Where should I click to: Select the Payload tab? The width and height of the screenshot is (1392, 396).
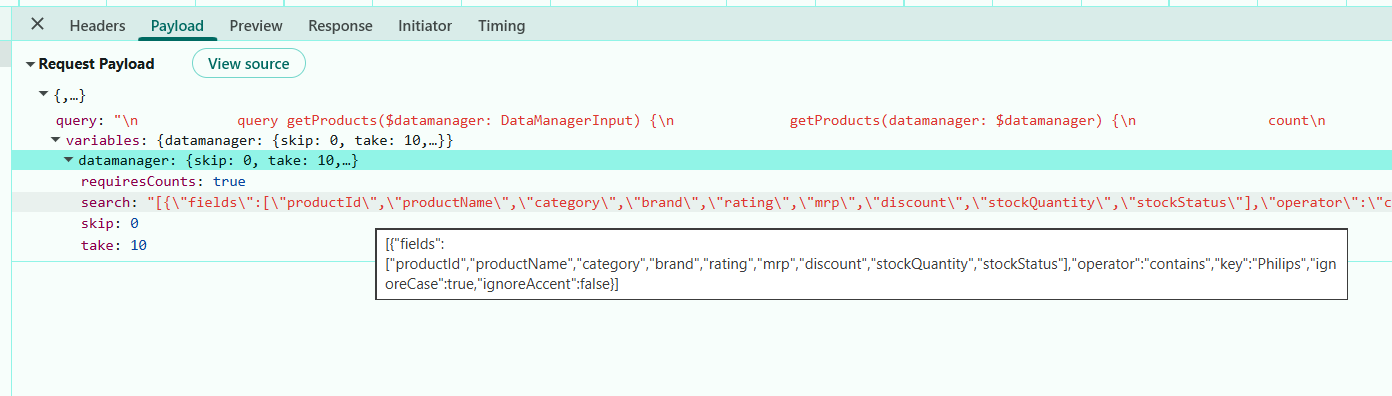[x=177, y=26]
